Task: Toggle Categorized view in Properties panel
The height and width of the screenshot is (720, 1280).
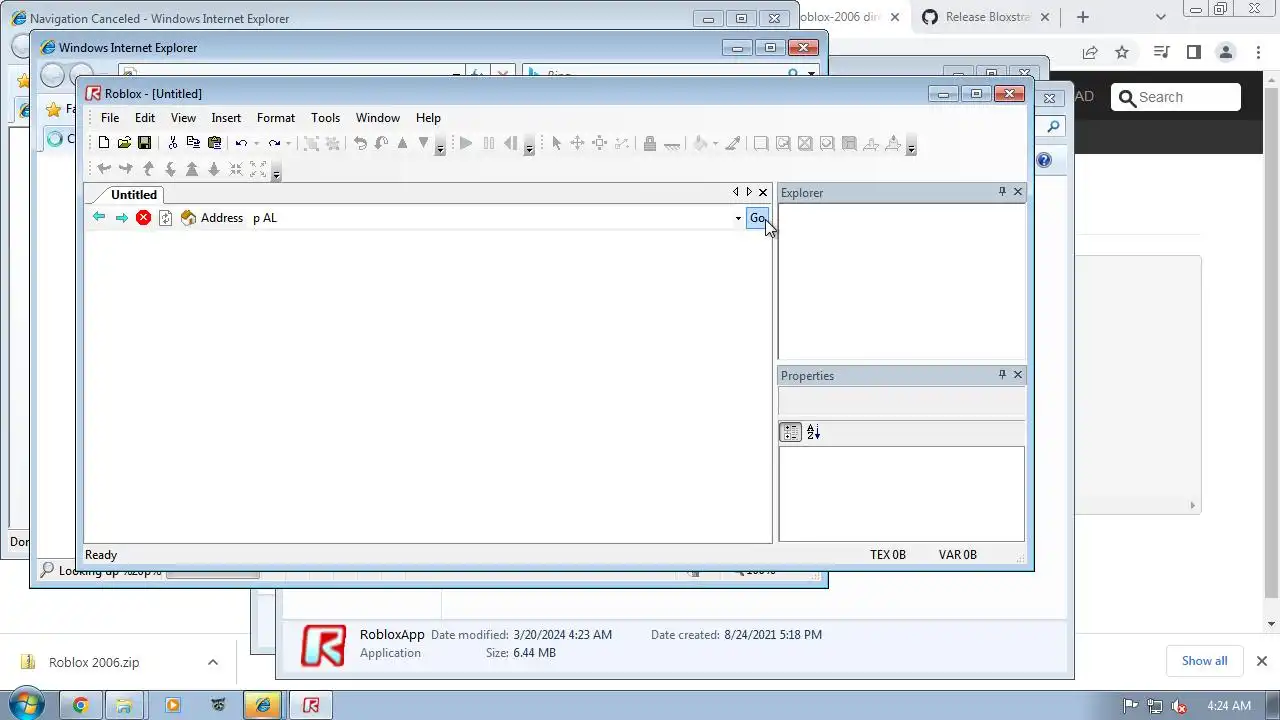Action: 791,432
